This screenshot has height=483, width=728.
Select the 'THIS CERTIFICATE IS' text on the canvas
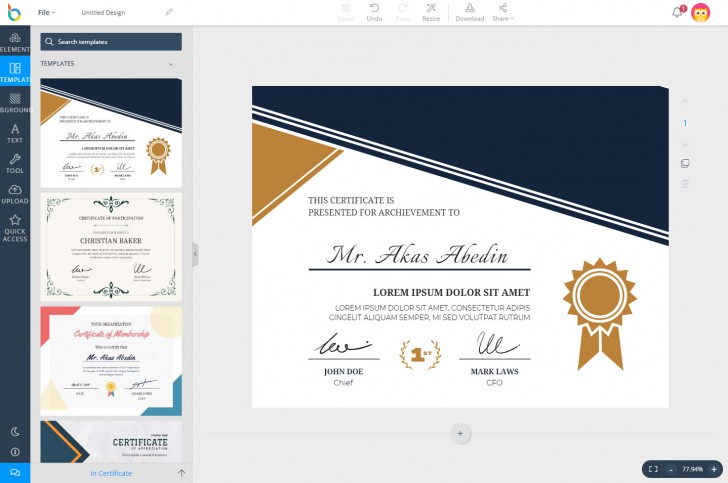click(x=351, y=200)
